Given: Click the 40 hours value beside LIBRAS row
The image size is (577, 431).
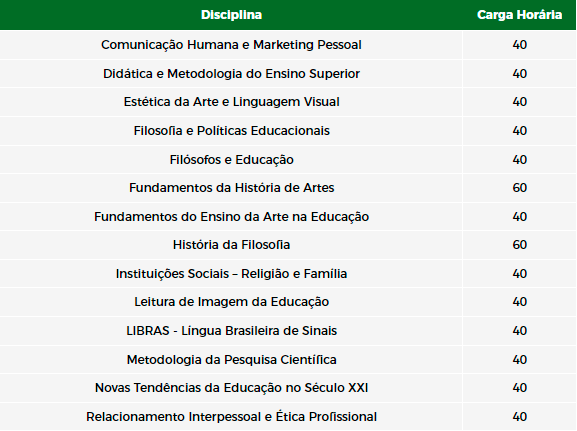Looking at the screenshot, I should 520,331.
